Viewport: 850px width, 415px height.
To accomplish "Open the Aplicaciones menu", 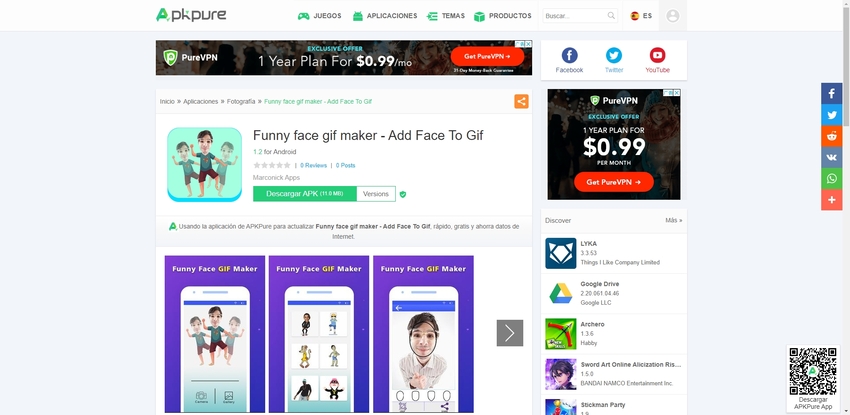I will pyautogui.click(x=385, y=16).
